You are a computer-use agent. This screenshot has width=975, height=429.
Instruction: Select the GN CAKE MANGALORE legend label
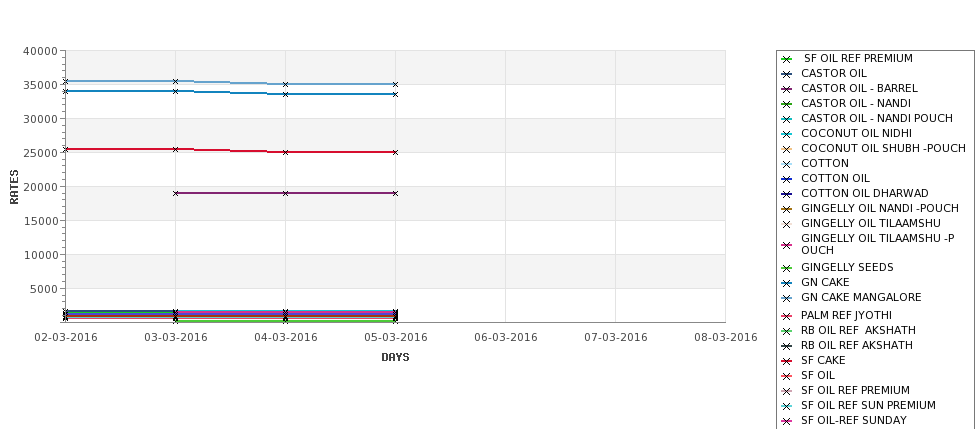click(x=861, y=297)
